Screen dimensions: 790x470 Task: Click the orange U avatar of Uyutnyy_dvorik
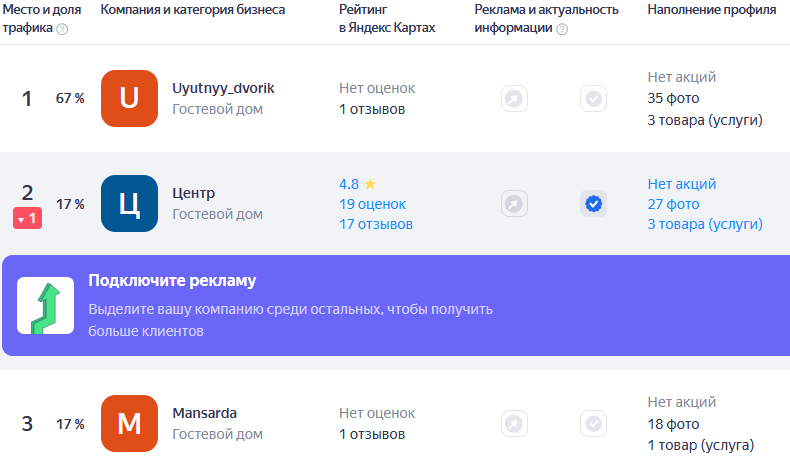click(x=129, y=98)
